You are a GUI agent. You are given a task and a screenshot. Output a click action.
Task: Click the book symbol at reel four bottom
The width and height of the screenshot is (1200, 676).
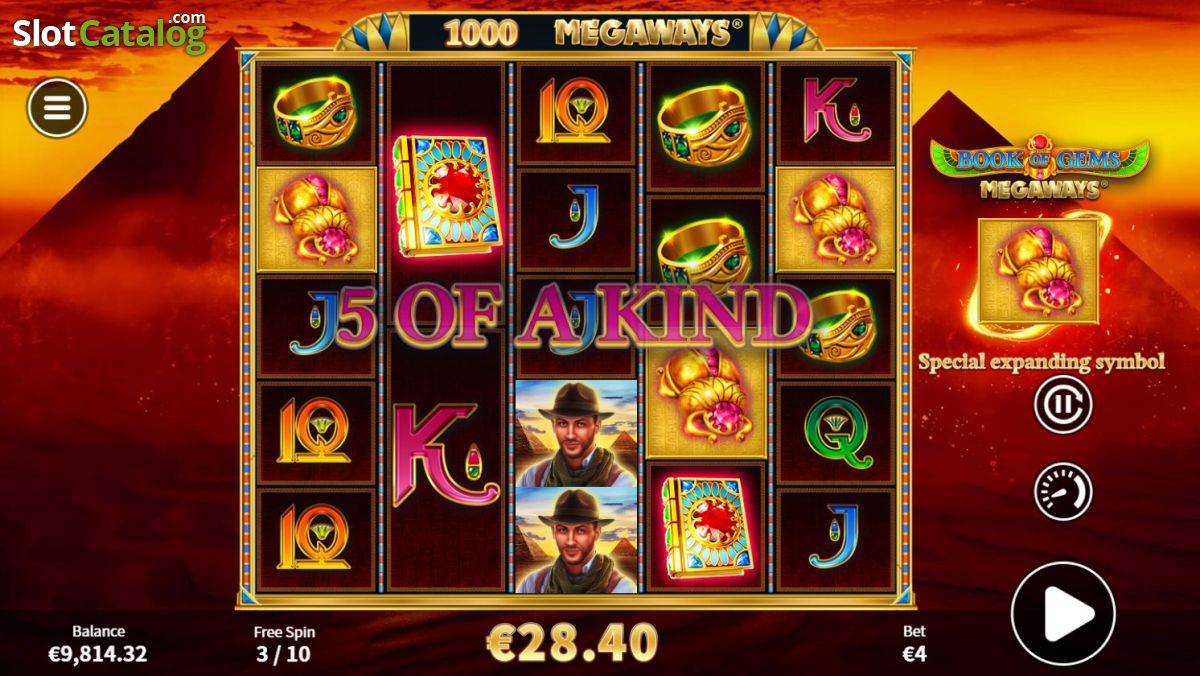coord(706,526)
